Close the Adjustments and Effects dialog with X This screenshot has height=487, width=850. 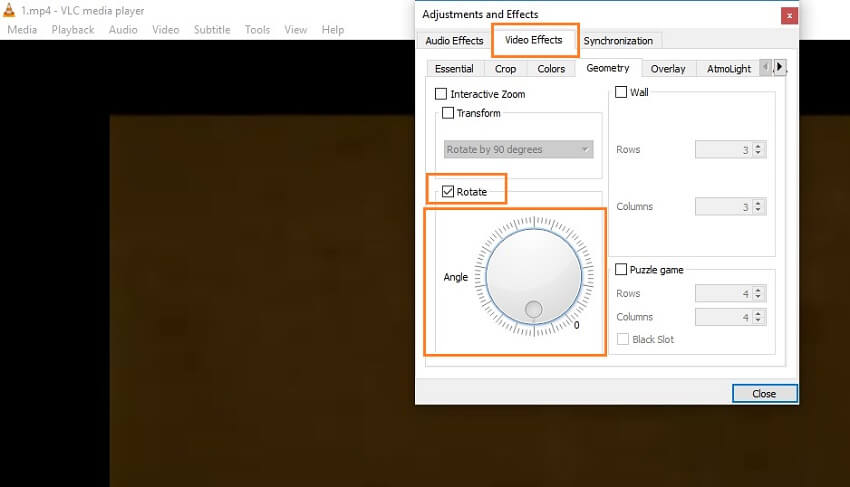789,16
